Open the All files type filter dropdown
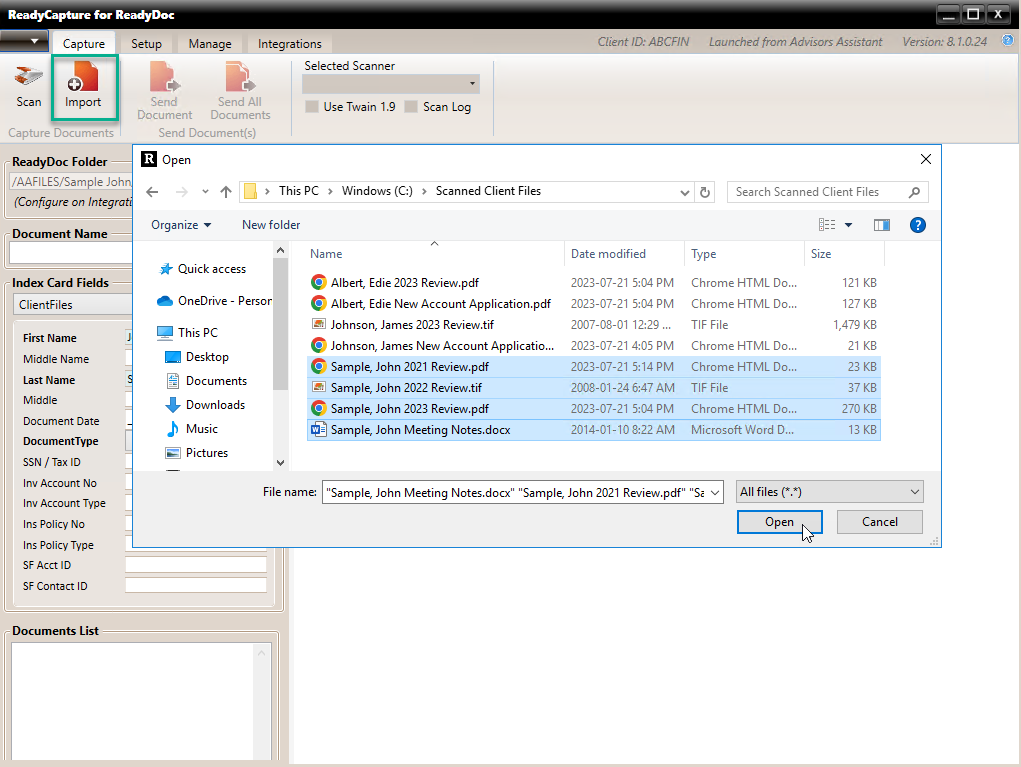The image size is (1021, 767). [830, 492]
